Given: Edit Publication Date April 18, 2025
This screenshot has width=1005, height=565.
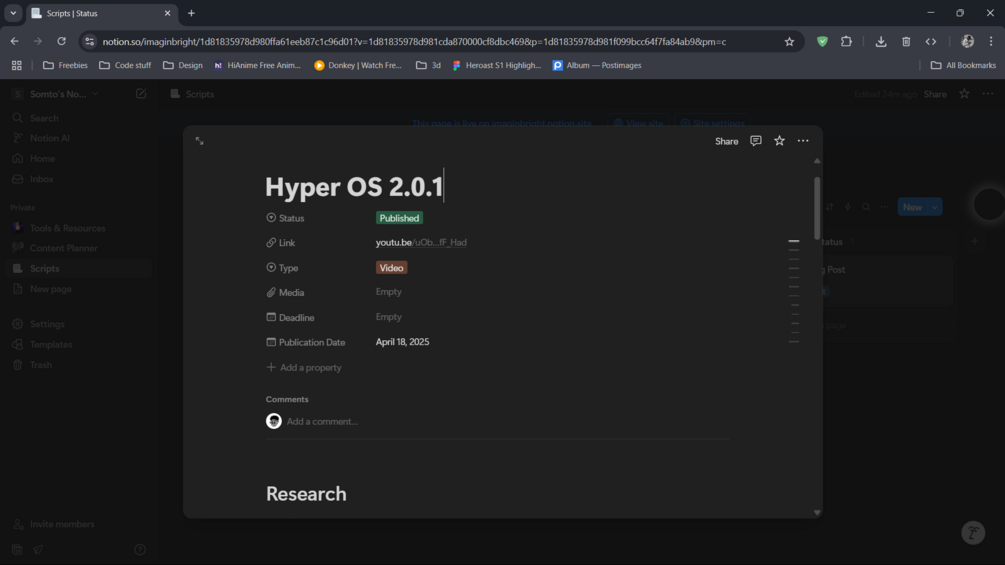Looking at the screenshot, I should pos(403,342).
